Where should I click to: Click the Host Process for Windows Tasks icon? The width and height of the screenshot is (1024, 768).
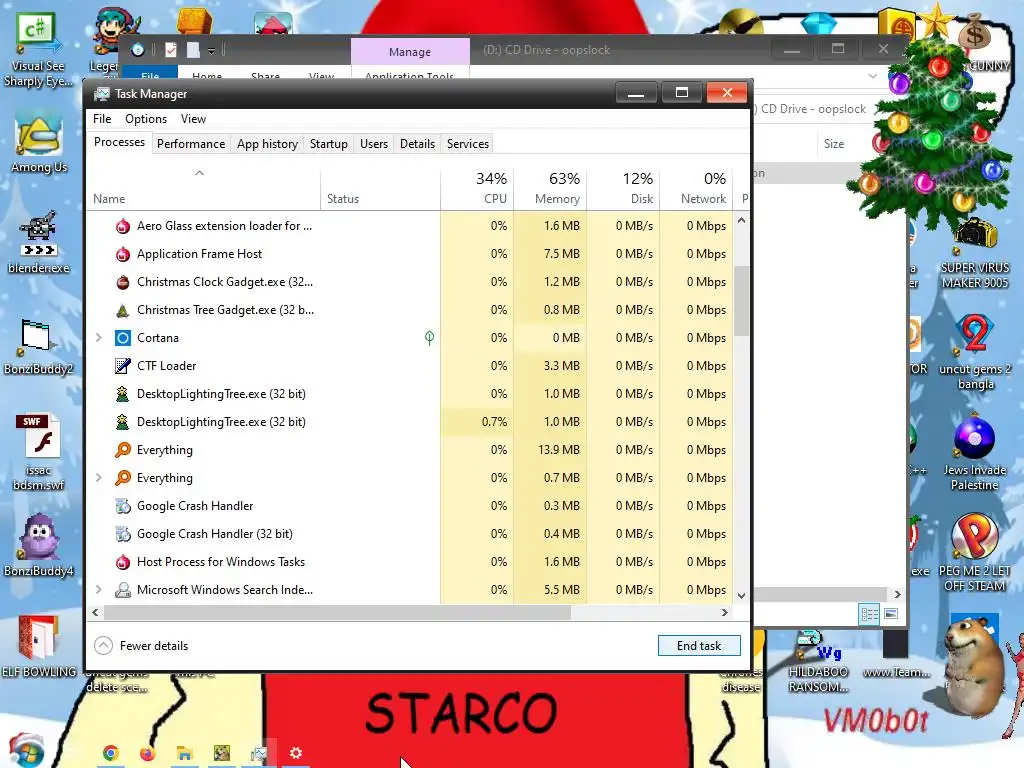pos(123,562)
